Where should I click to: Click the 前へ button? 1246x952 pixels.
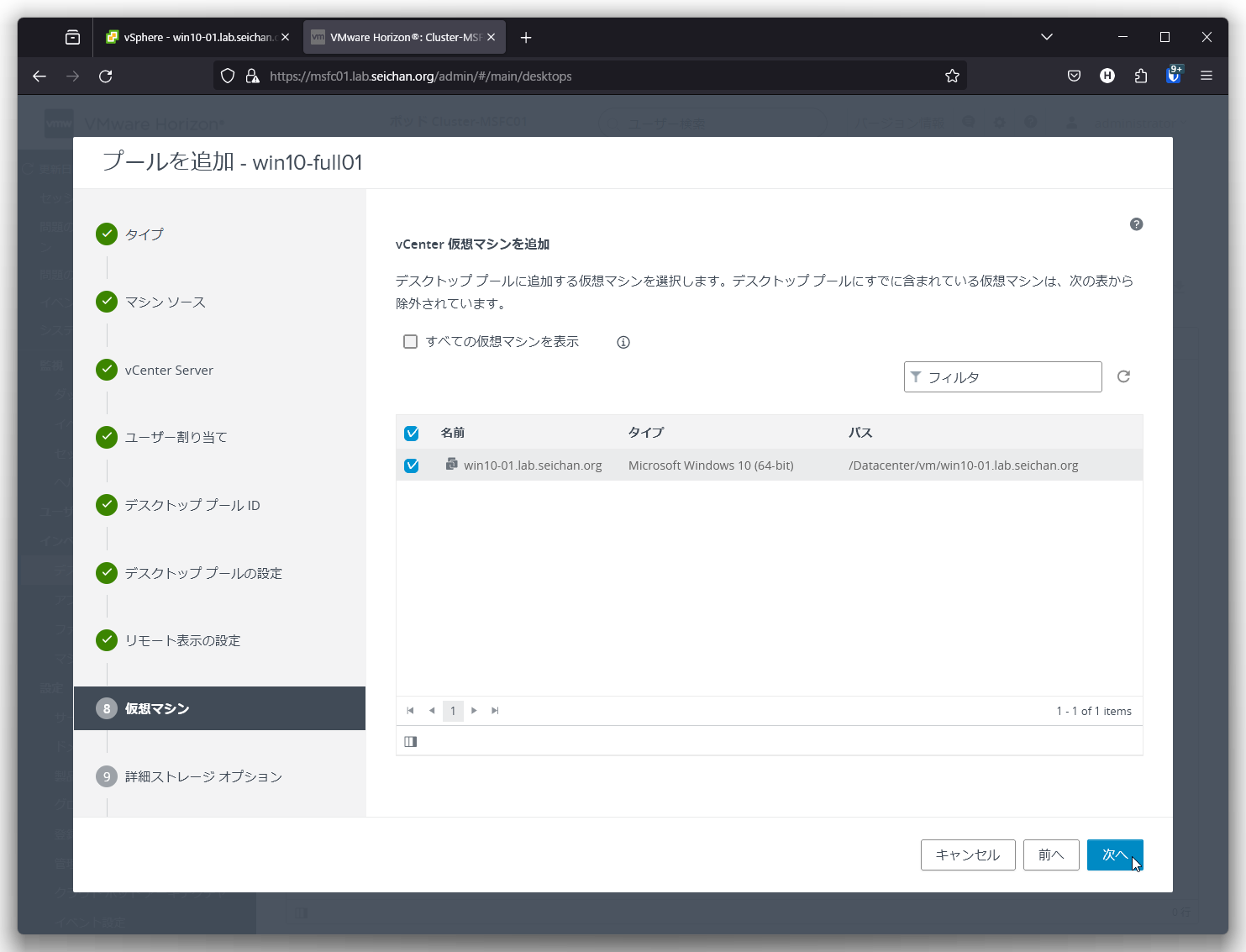pos(1051,855)
